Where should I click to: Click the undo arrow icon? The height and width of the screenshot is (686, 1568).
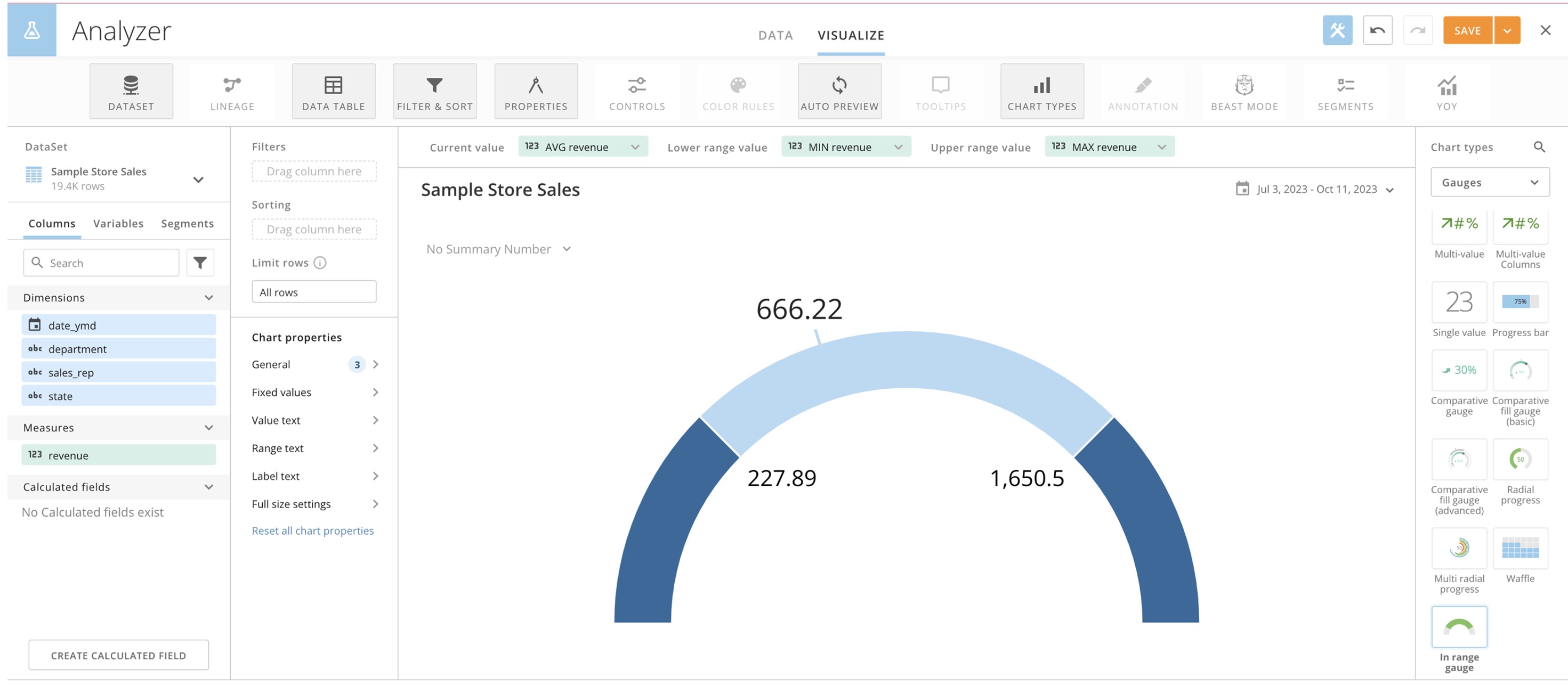tap(1377, 30)
